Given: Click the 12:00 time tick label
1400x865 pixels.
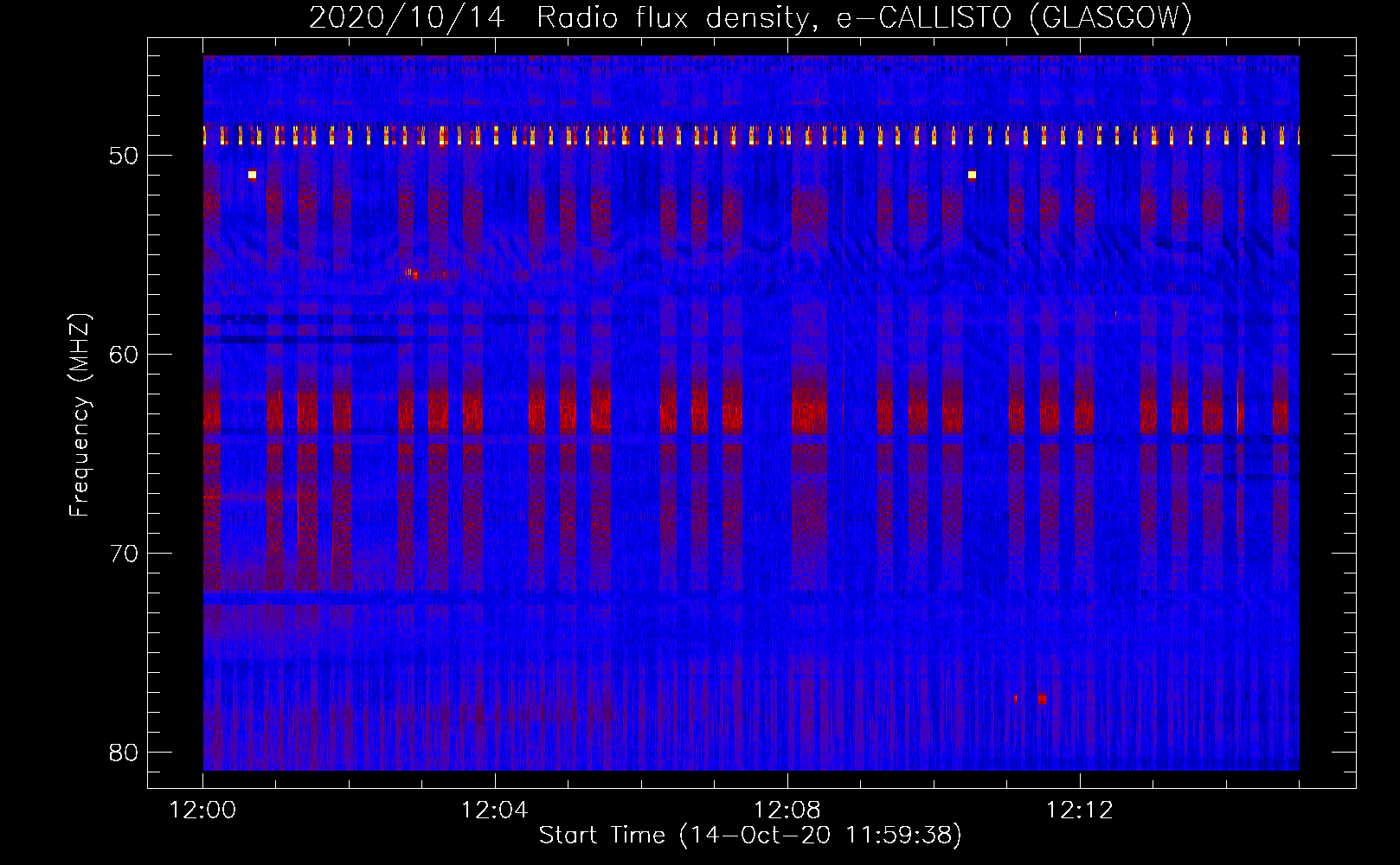Looking at the screenshot, I should pyautogui.click(x=202, y=811).
